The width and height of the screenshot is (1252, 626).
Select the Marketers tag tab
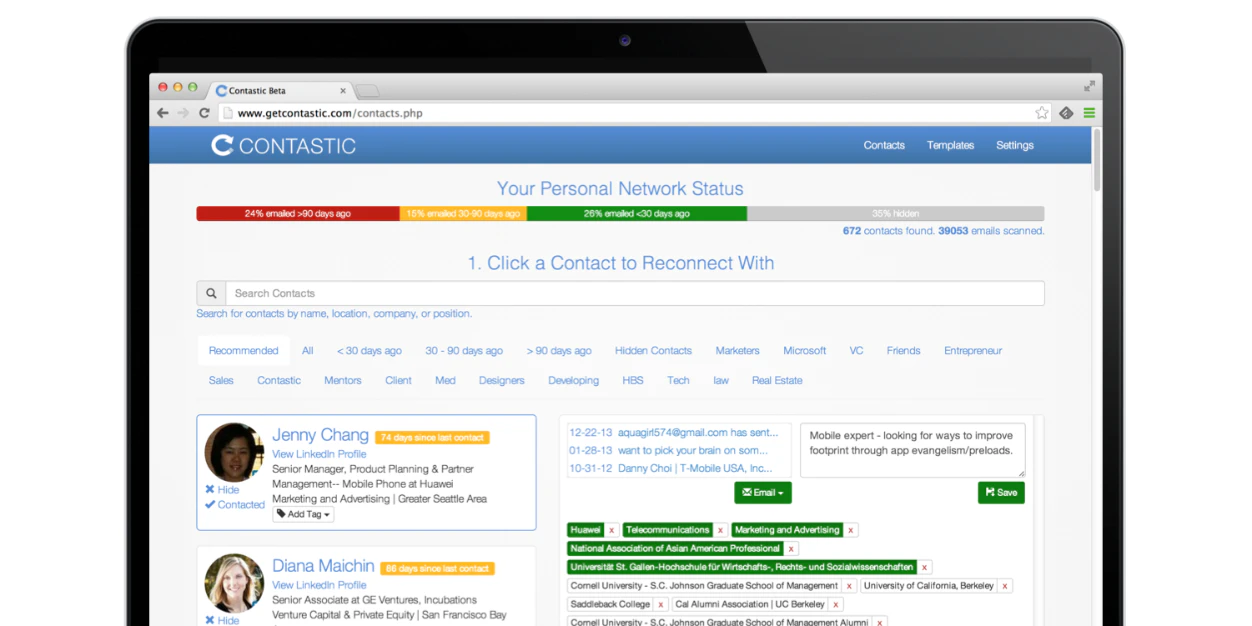[737, 351]
